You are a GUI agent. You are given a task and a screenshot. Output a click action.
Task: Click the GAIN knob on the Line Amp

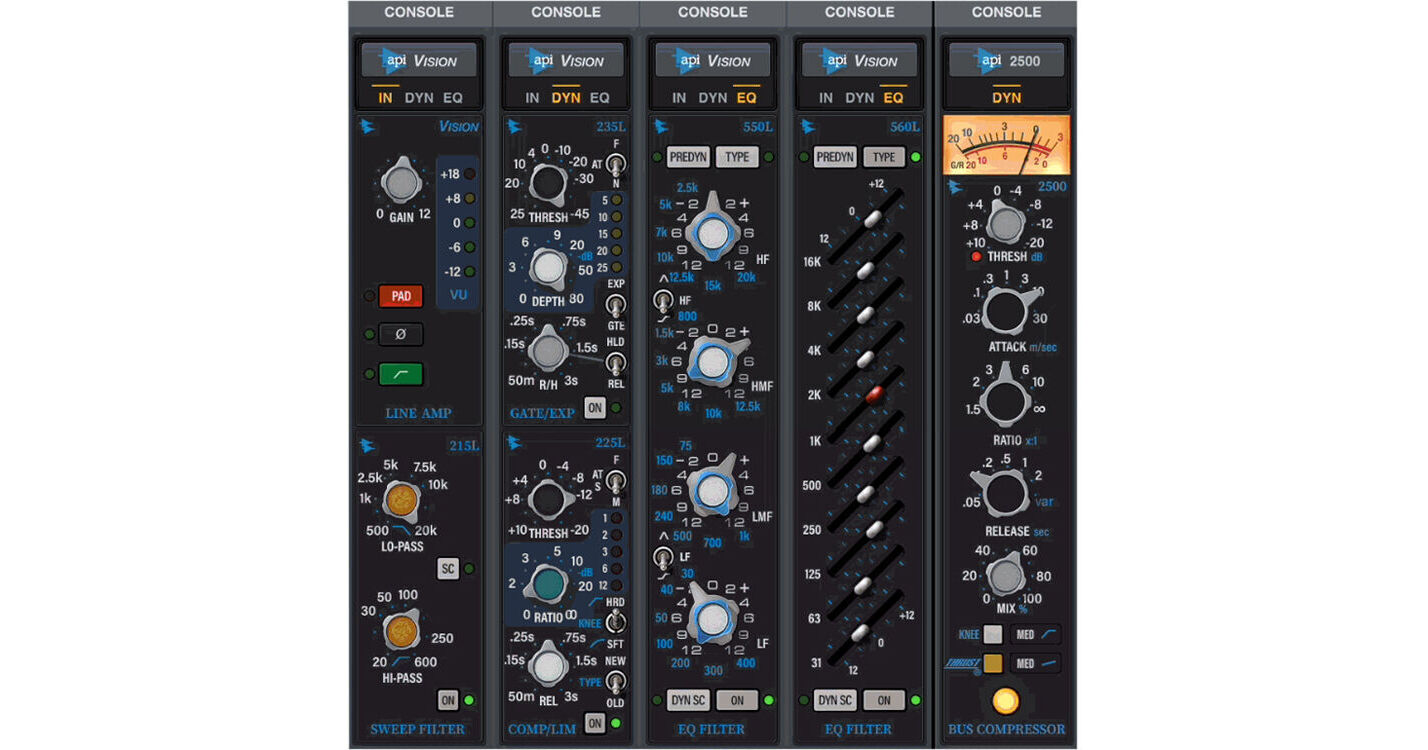[x=400, y=183]
